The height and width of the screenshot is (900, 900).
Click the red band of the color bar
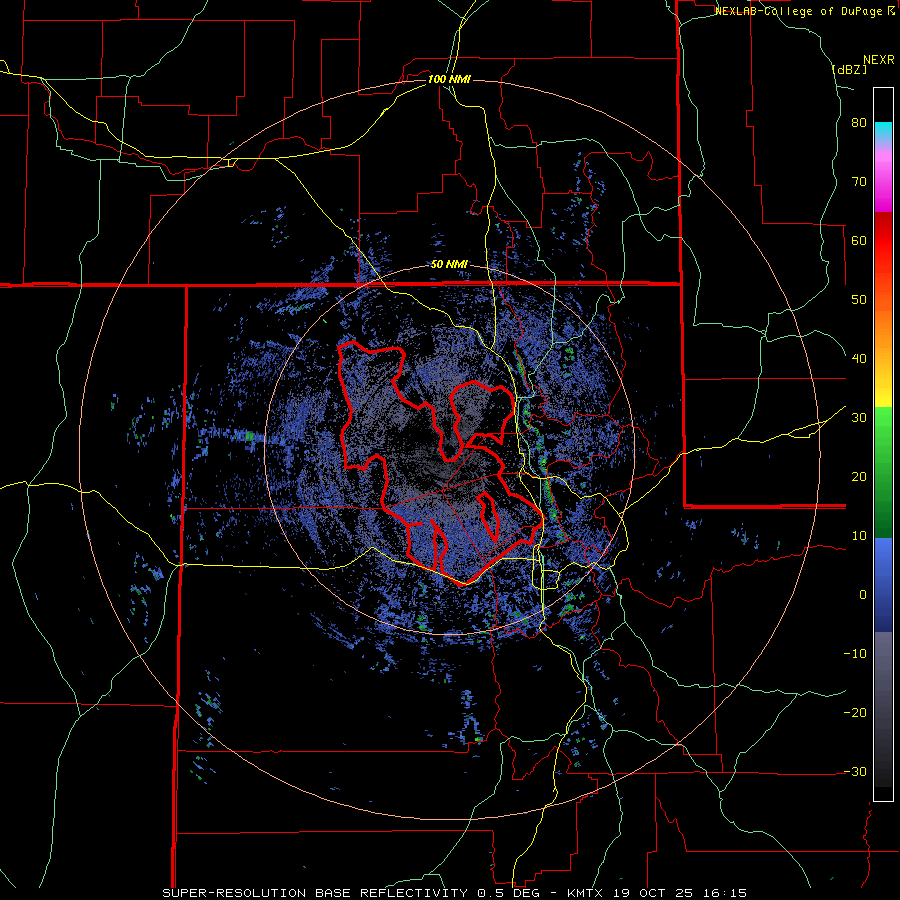point(883,241)
